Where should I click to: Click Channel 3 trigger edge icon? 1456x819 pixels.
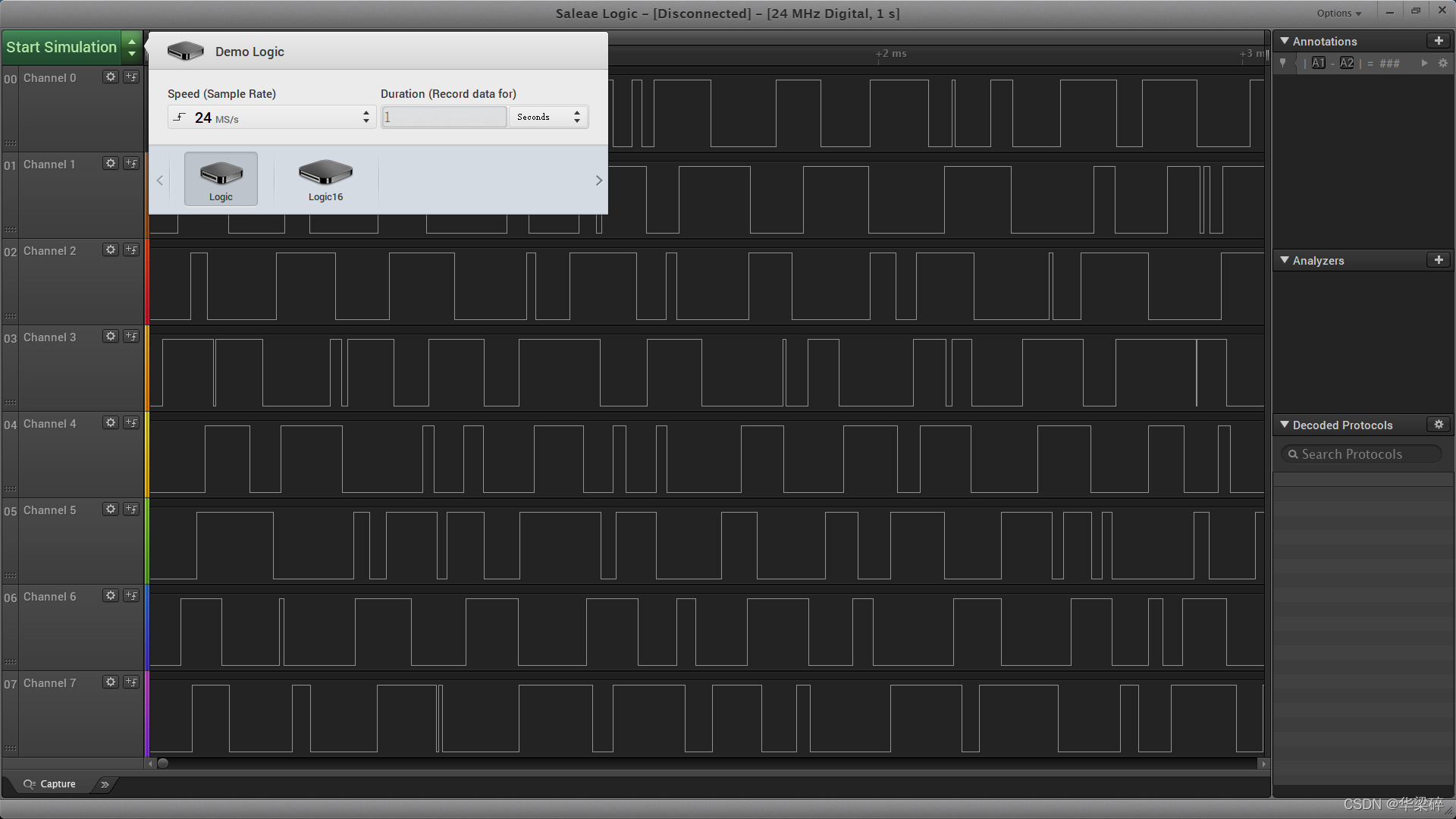click(x=131, y=337)
